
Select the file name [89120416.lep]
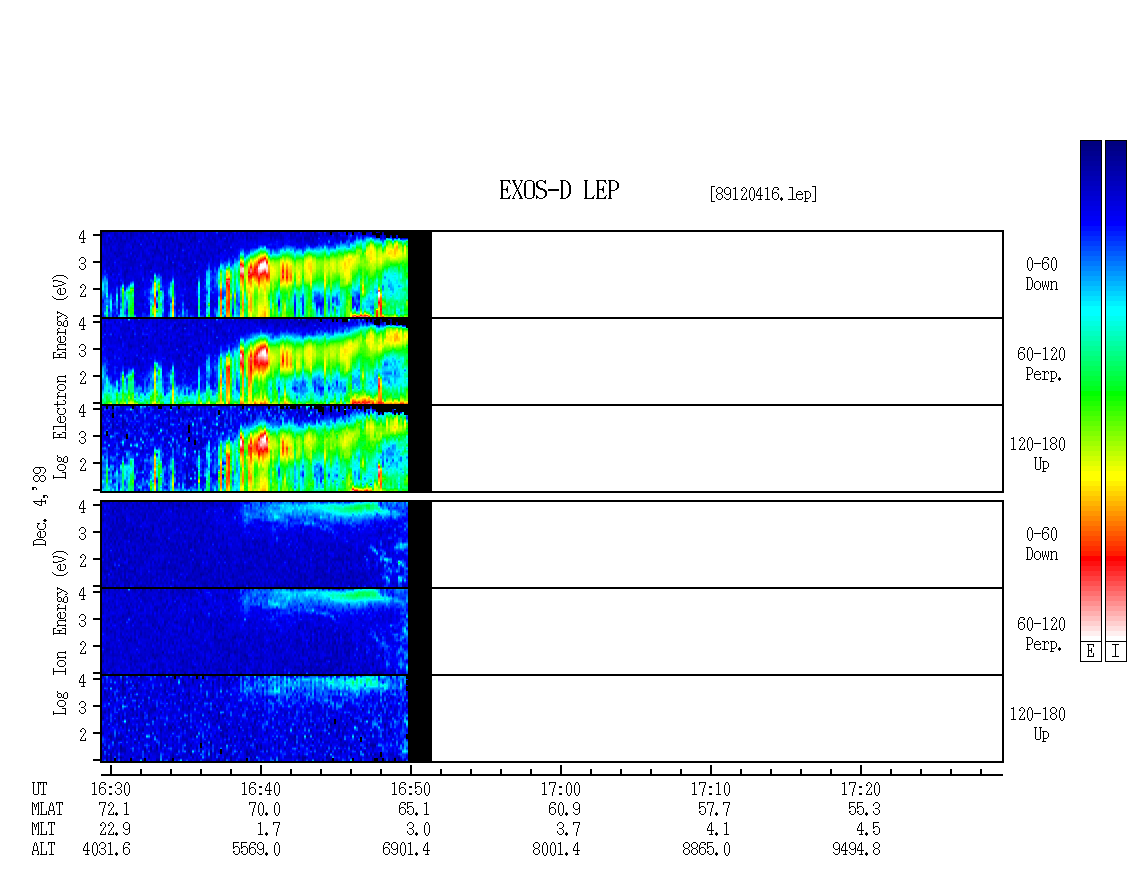click(x=763, y=194)
